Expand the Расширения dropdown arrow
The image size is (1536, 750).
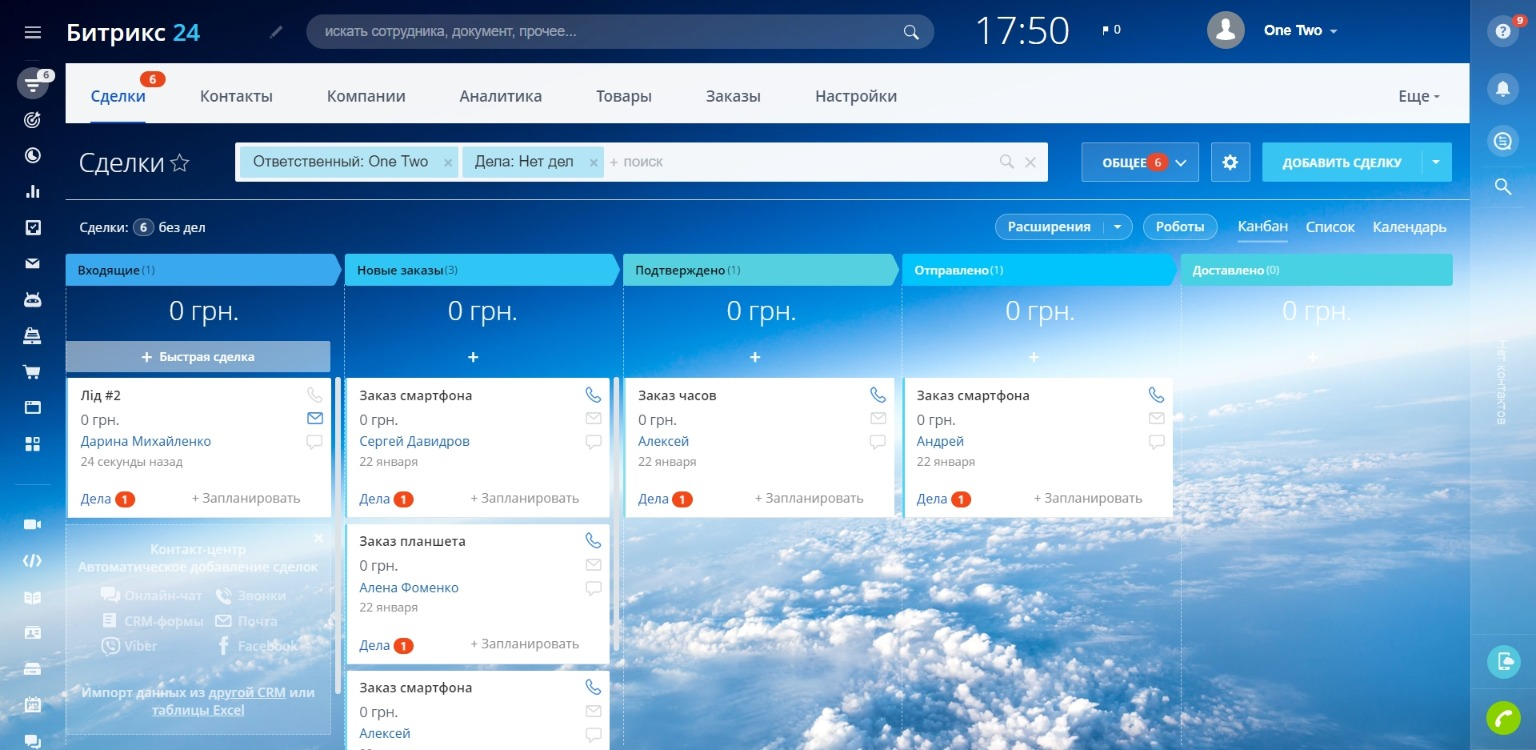1117,227
